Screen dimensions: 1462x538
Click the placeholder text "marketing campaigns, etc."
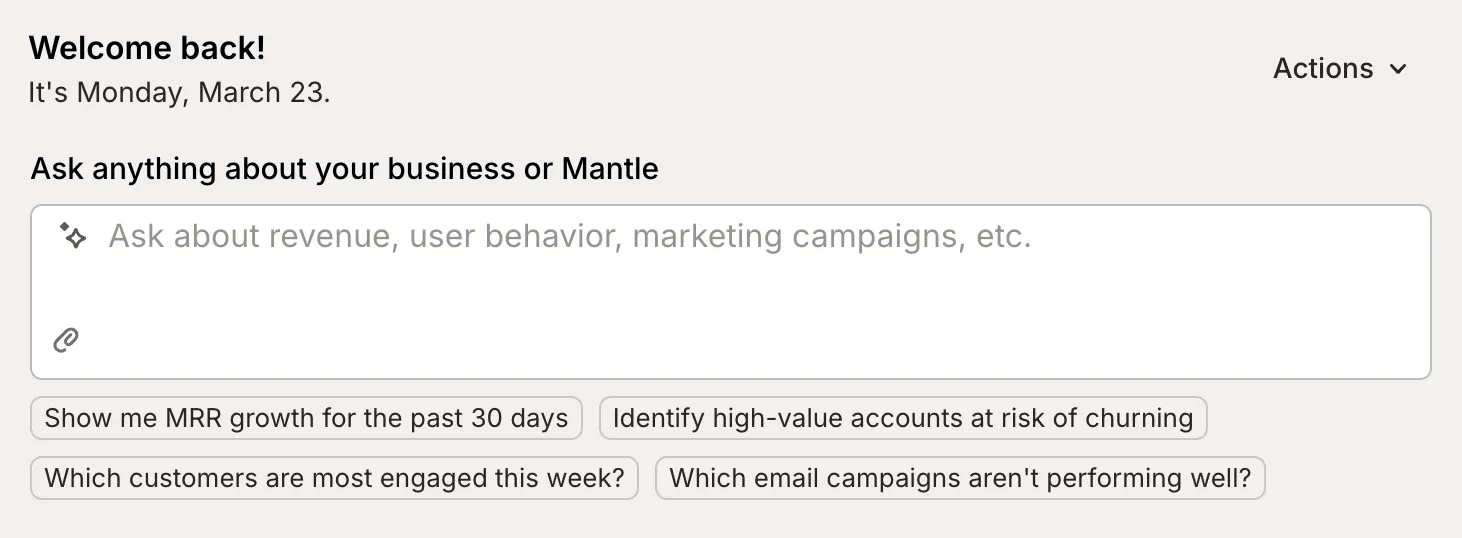coord(831,236)
